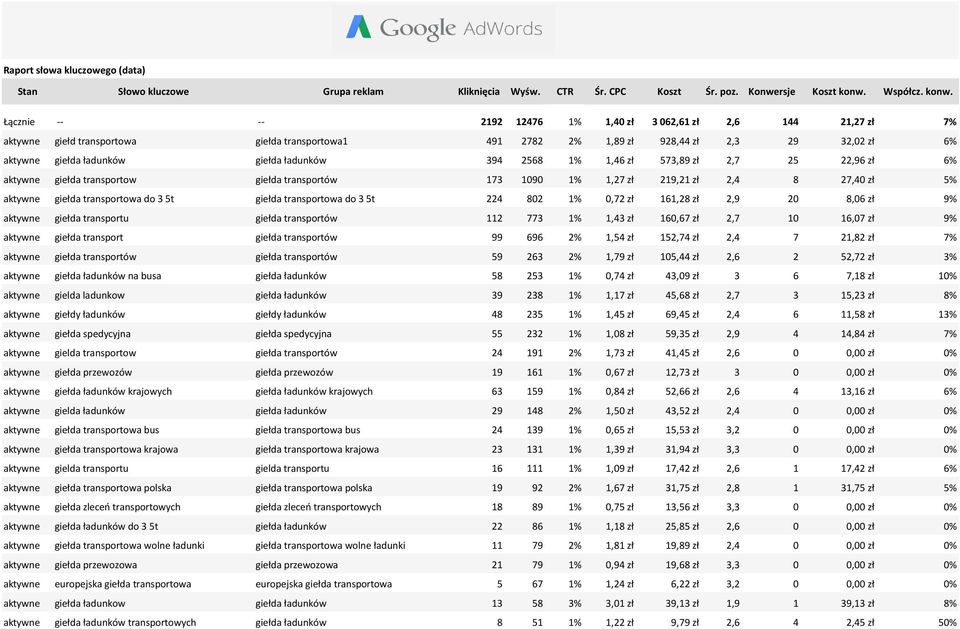Screen dimensions: 960x629
Task: Click the Współcz. konw. column header
Action: point(918,92)
